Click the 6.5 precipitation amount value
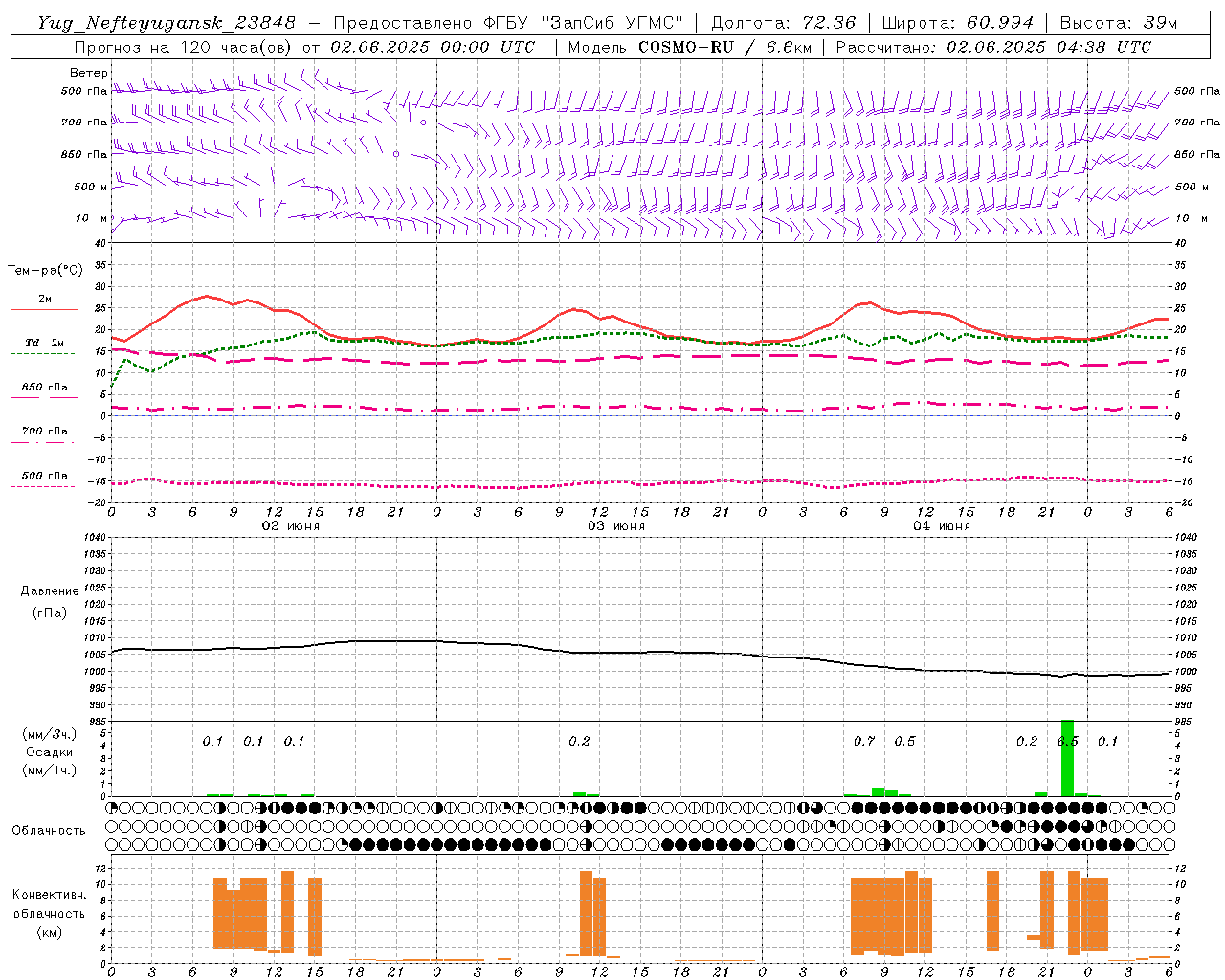 click(1067, 741)
